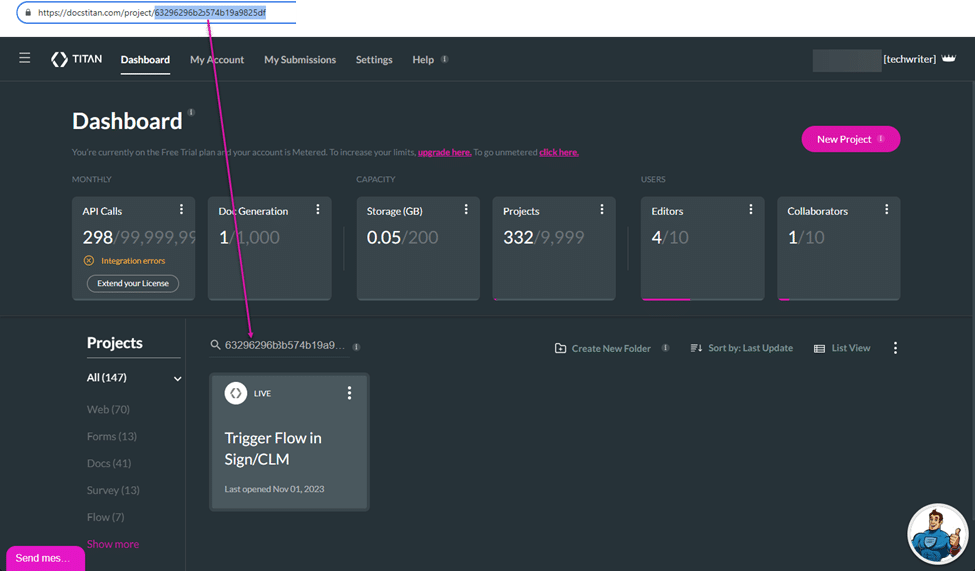Click Last opened Nov 01, 2023 text
The height and width of the screenshot is (571, 975).
click(274, 489)
